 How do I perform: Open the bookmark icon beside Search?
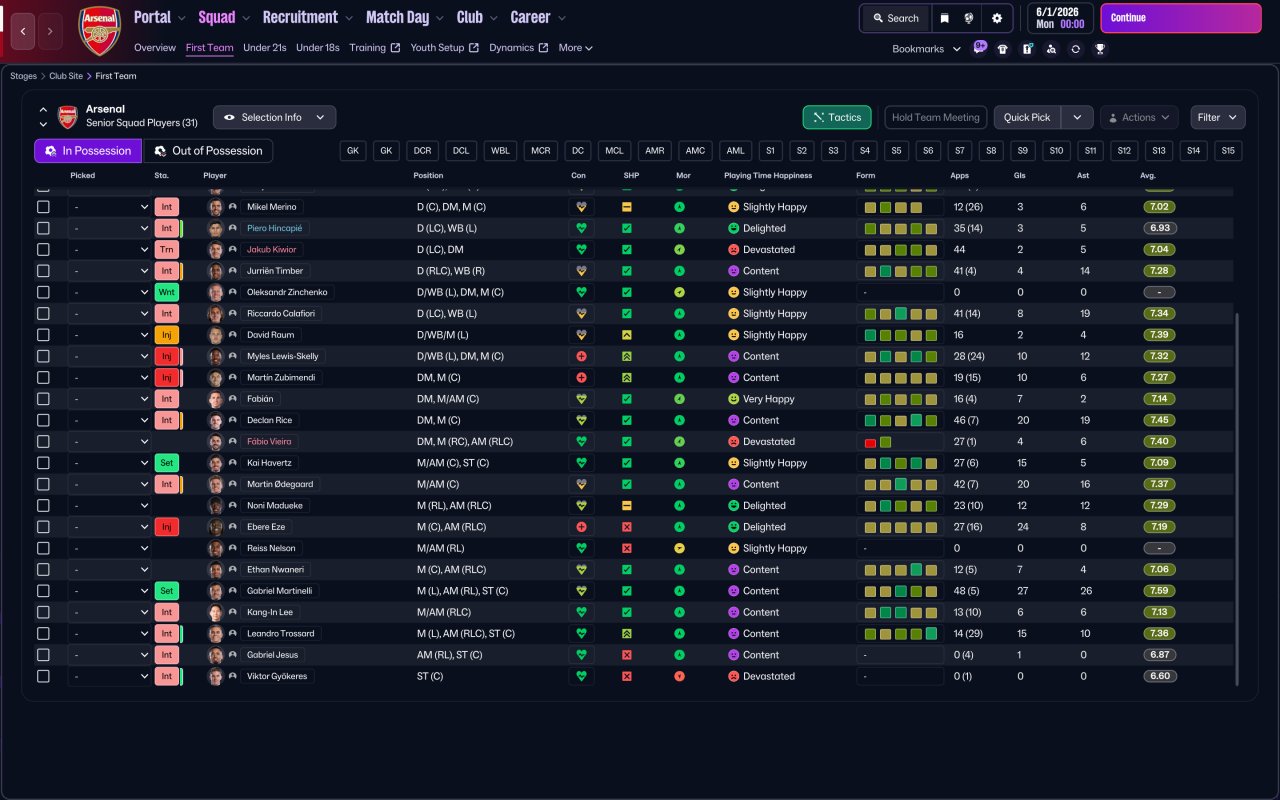[x=944, y=18]
